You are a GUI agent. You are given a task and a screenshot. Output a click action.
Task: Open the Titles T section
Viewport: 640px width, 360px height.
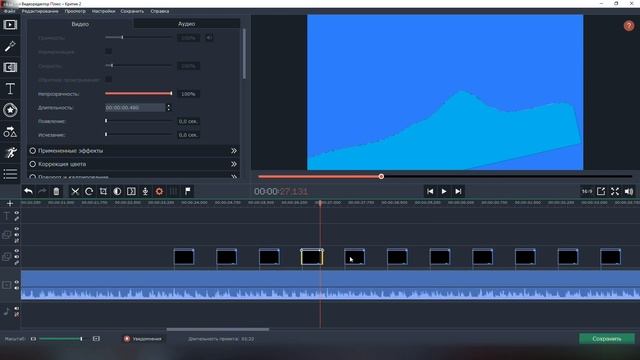[10, 89]
